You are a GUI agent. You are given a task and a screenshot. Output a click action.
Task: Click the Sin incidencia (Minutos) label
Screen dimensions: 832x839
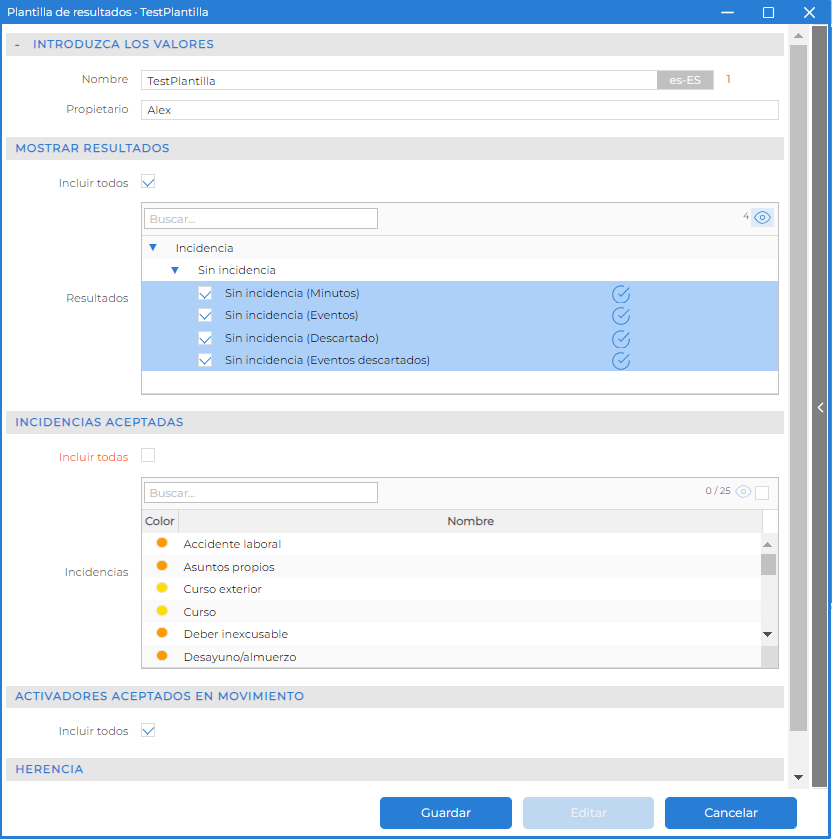292,293
